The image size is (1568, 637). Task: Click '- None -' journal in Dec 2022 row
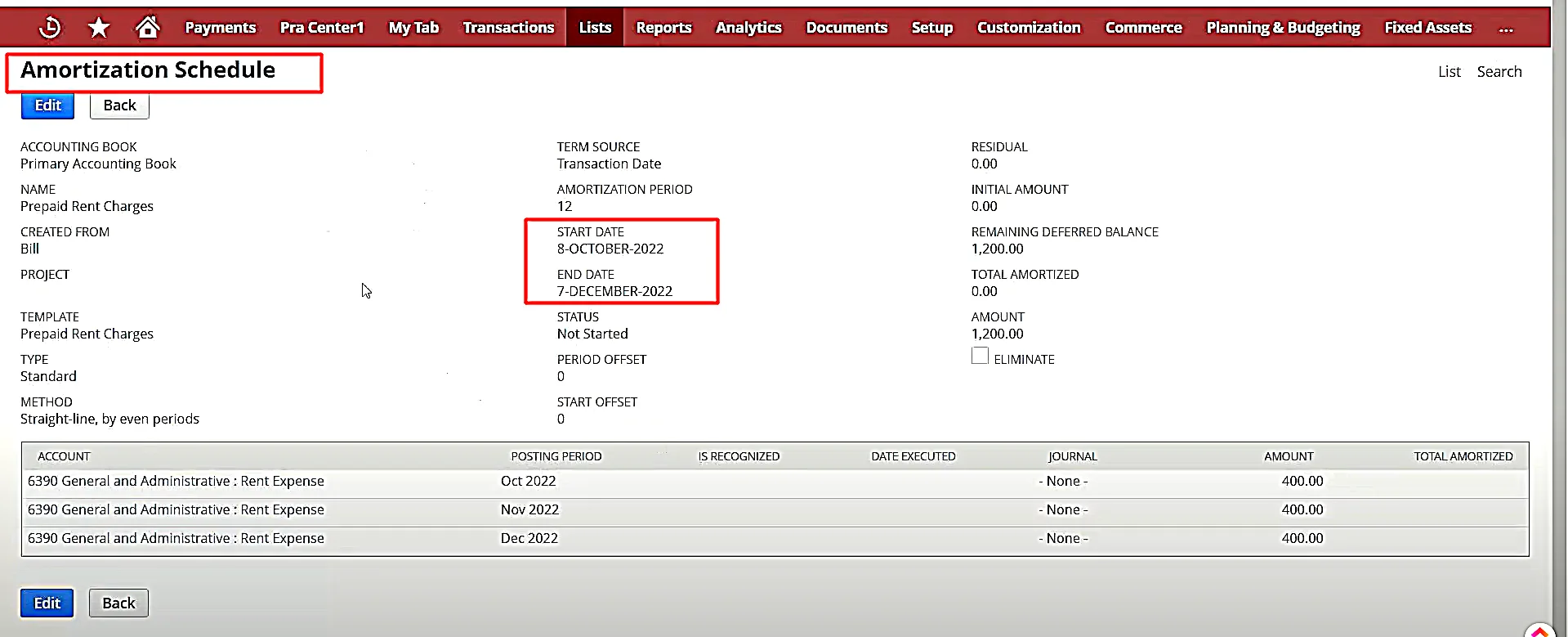[1063, 539]
